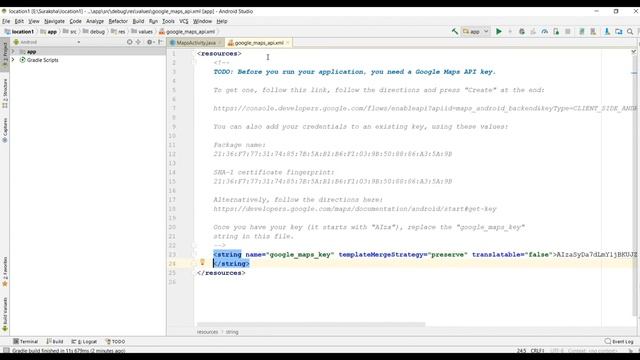Toggle the Logcat tool window
640x360 pixels.
(x=84, y=341)
